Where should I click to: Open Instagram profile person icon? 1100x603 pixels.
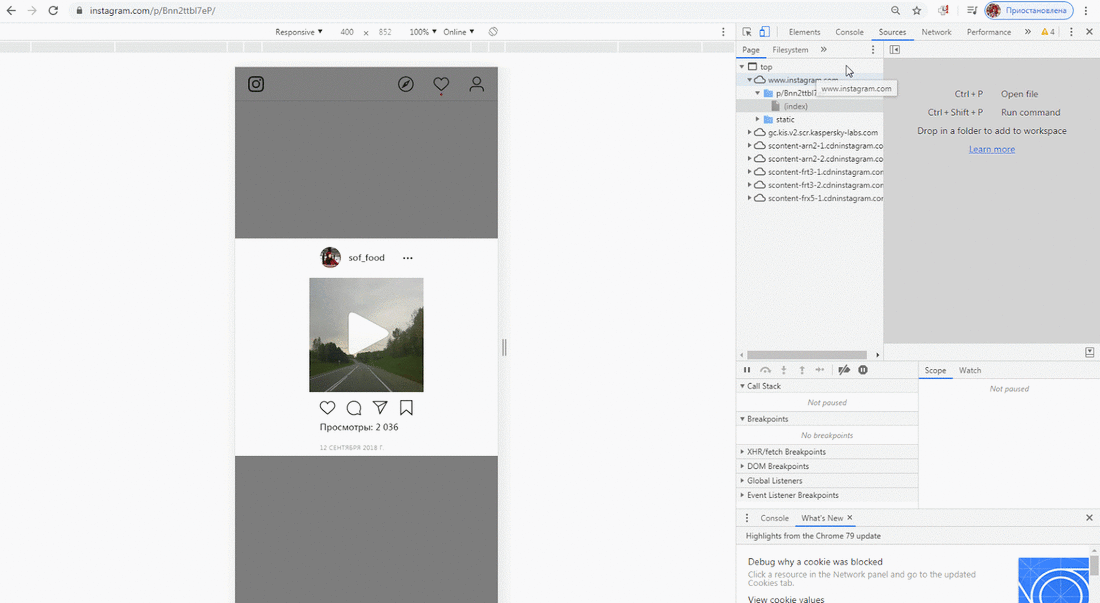(476, 84)
